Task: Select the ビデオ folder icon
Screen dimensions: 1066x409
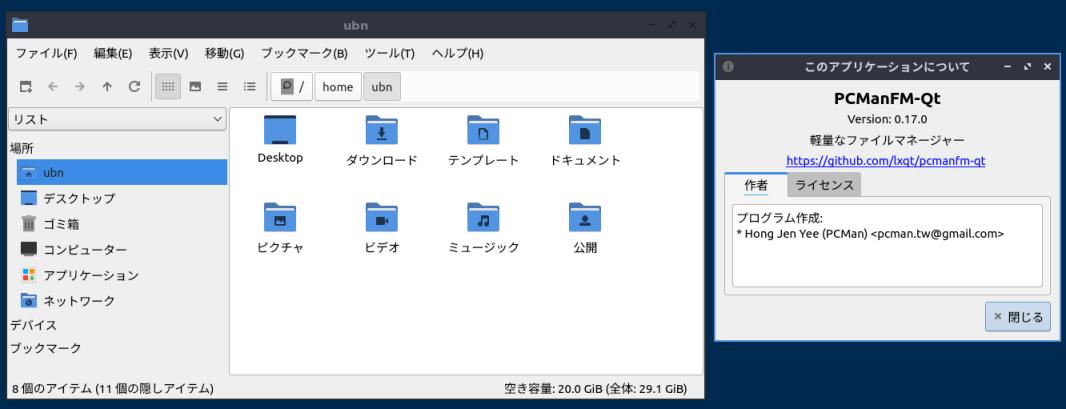Action: [x=381, y=217]
